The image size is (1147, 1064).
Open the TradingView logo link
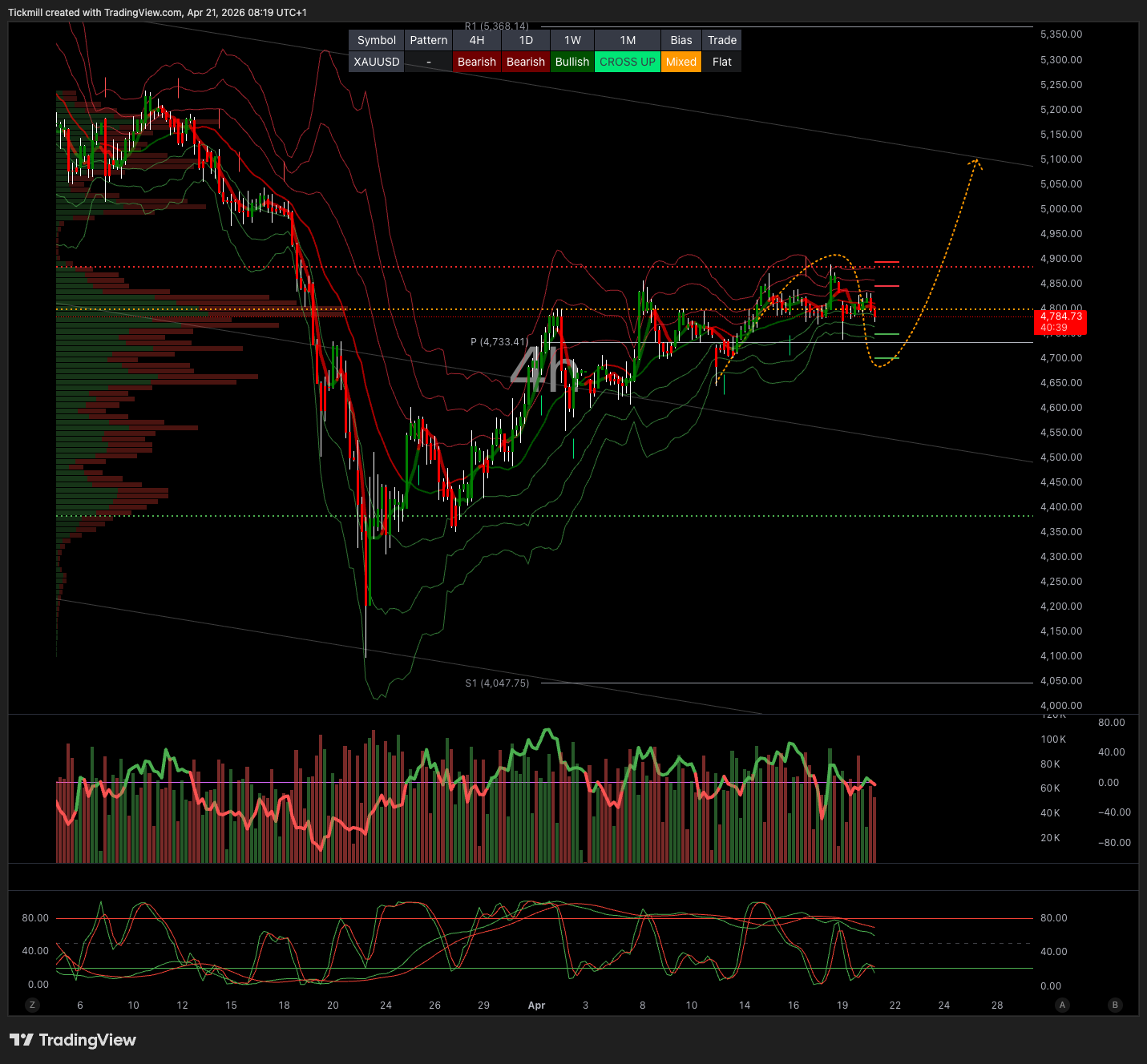[x=73, y=1040]
